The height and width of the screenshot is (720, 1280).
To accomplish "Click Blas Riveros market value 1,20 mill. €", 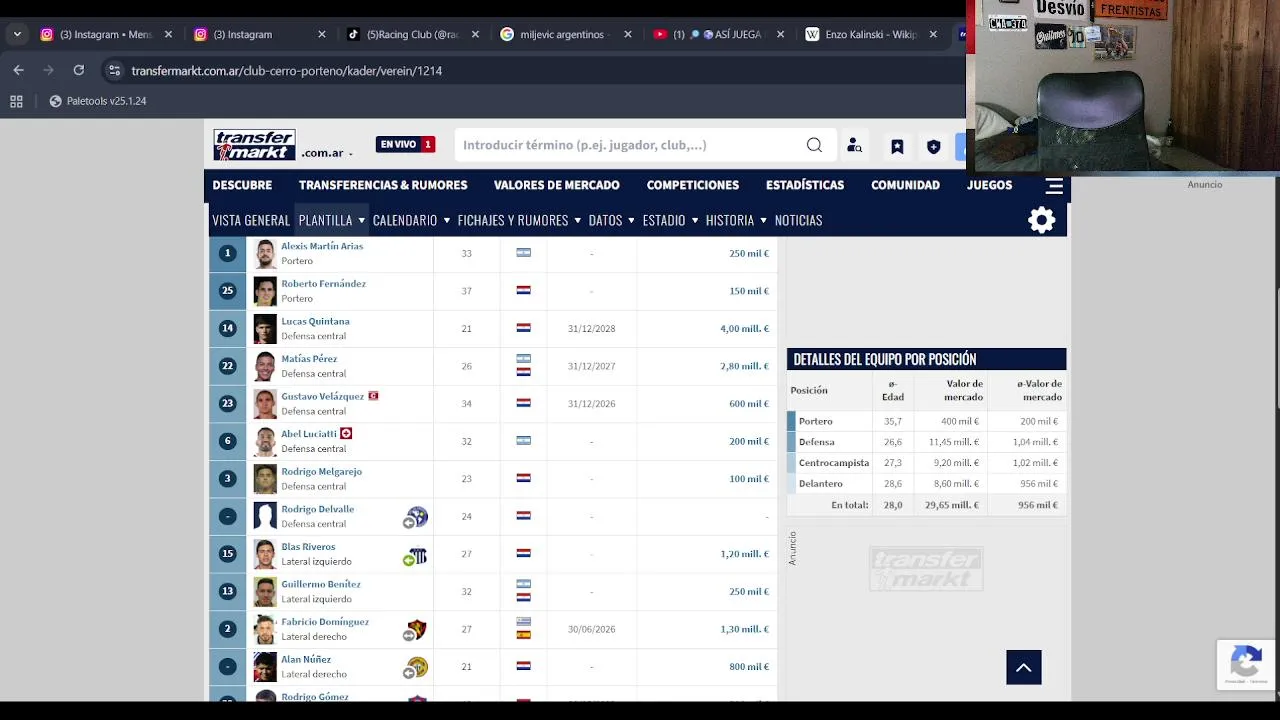I will pyautogui.click(x=744, y=554).
